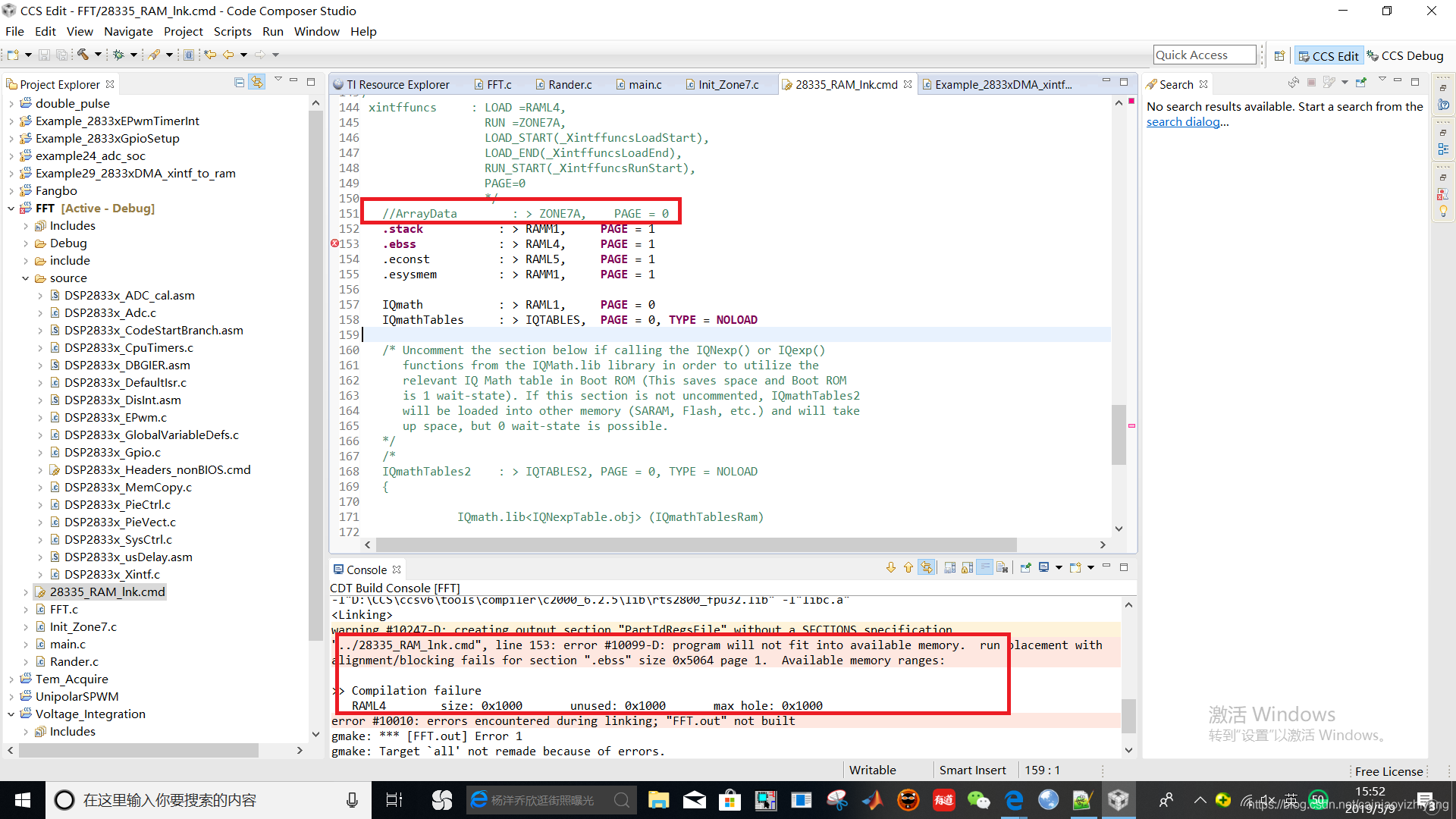1456x819 pixels.
Task: Switch to CCS Debug perspective
Action: pos(1405,55)
